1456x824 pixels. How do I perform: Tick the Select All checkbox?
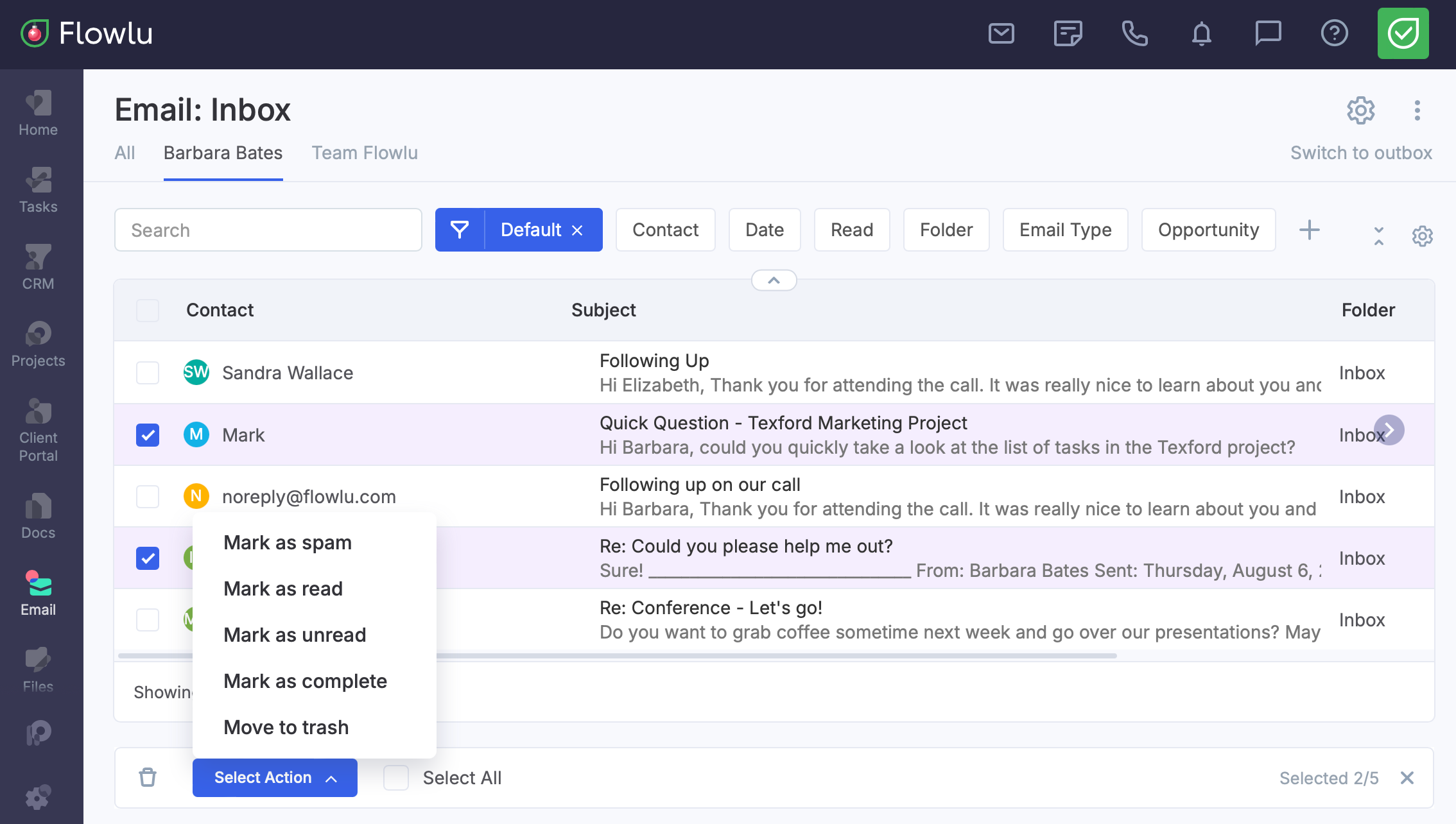(396, 777)
